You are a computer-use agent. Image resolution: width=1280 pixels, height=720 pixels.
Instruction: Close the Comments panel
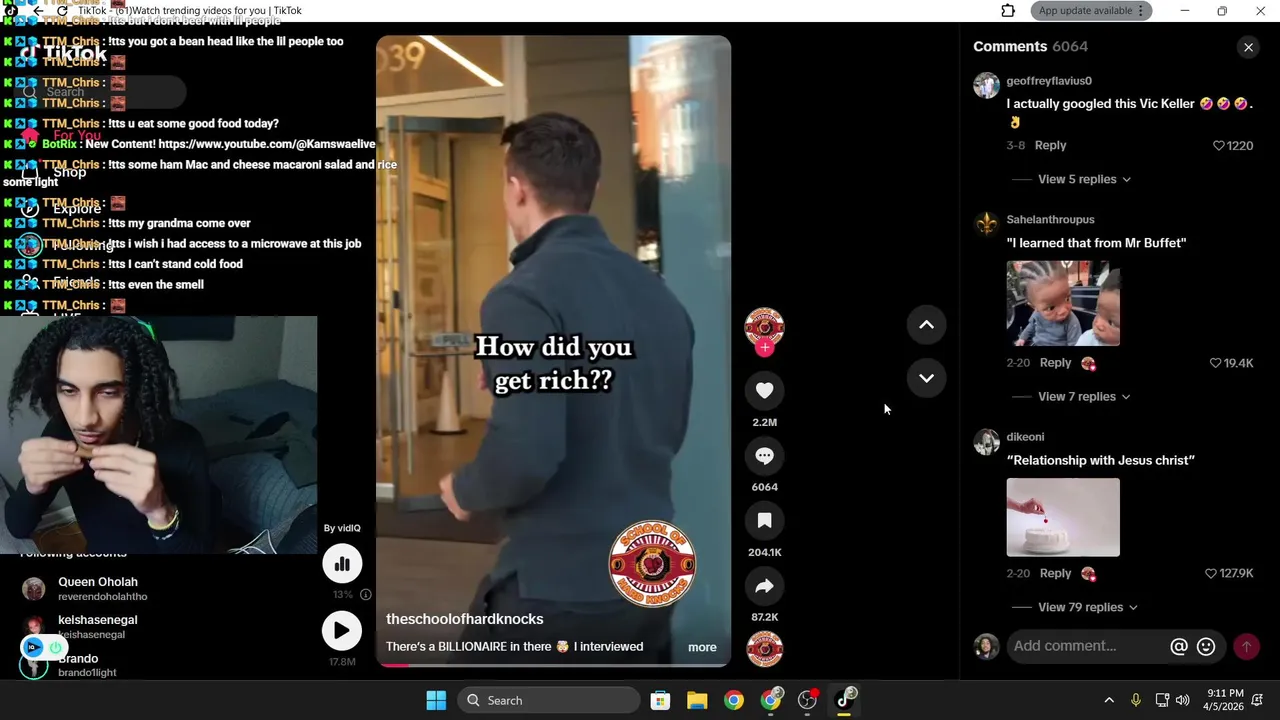click(x=1248, y=47)
